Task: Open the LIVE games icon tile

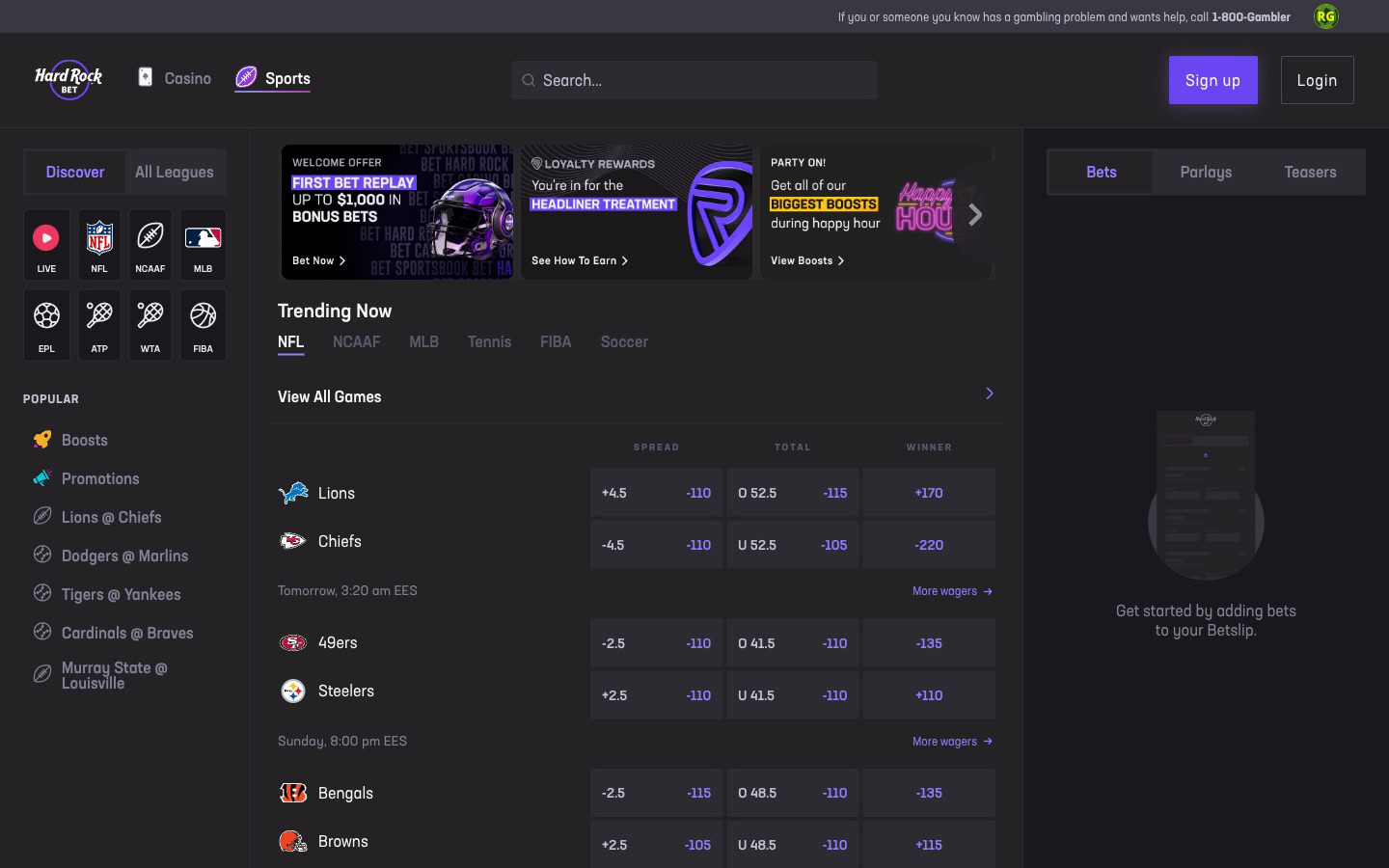Action: (46, 245)
